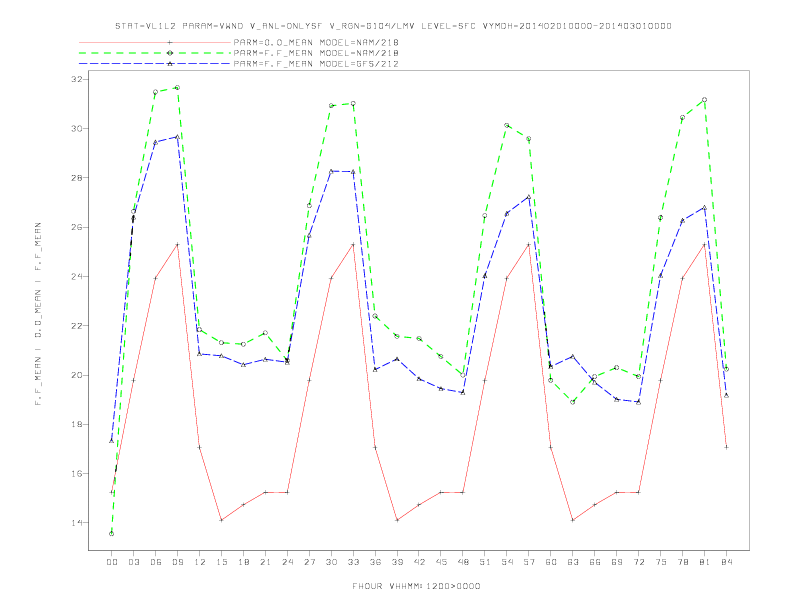Click x-axis tick label 78
Viewport: 792px width, 612px height.
coord(682,562)
